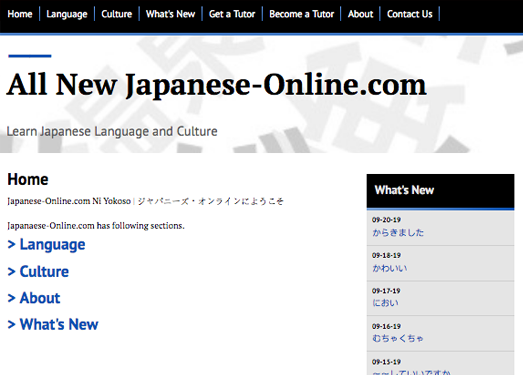Click the 'Home' page heading
Viewport: 523px width, 375px height.
(x=28, y=179)
